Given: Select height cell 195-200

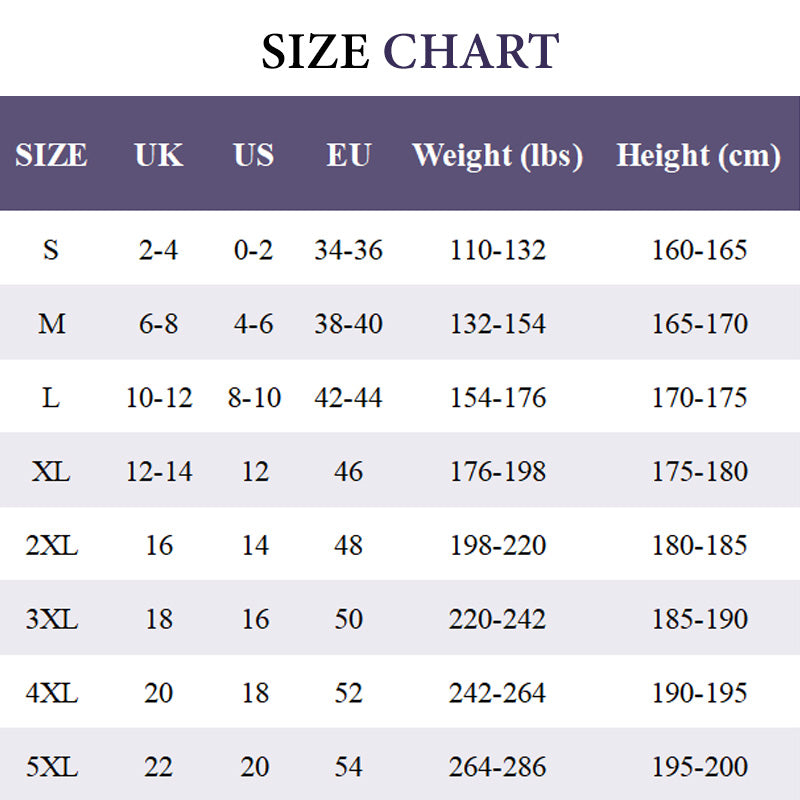Looking at the screenshot, I should tap(699, 767).
